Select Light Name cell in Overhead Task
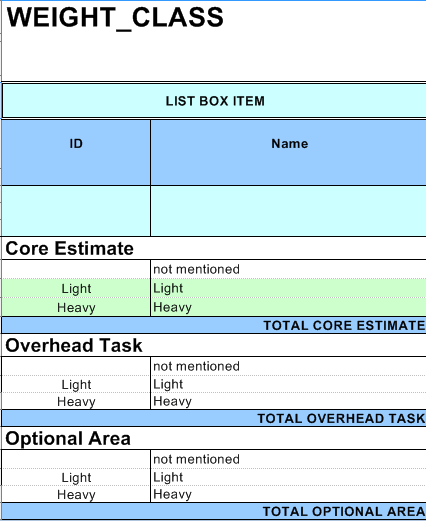The width and height of the screenshot is (426, 521). [x=289, y=384]
